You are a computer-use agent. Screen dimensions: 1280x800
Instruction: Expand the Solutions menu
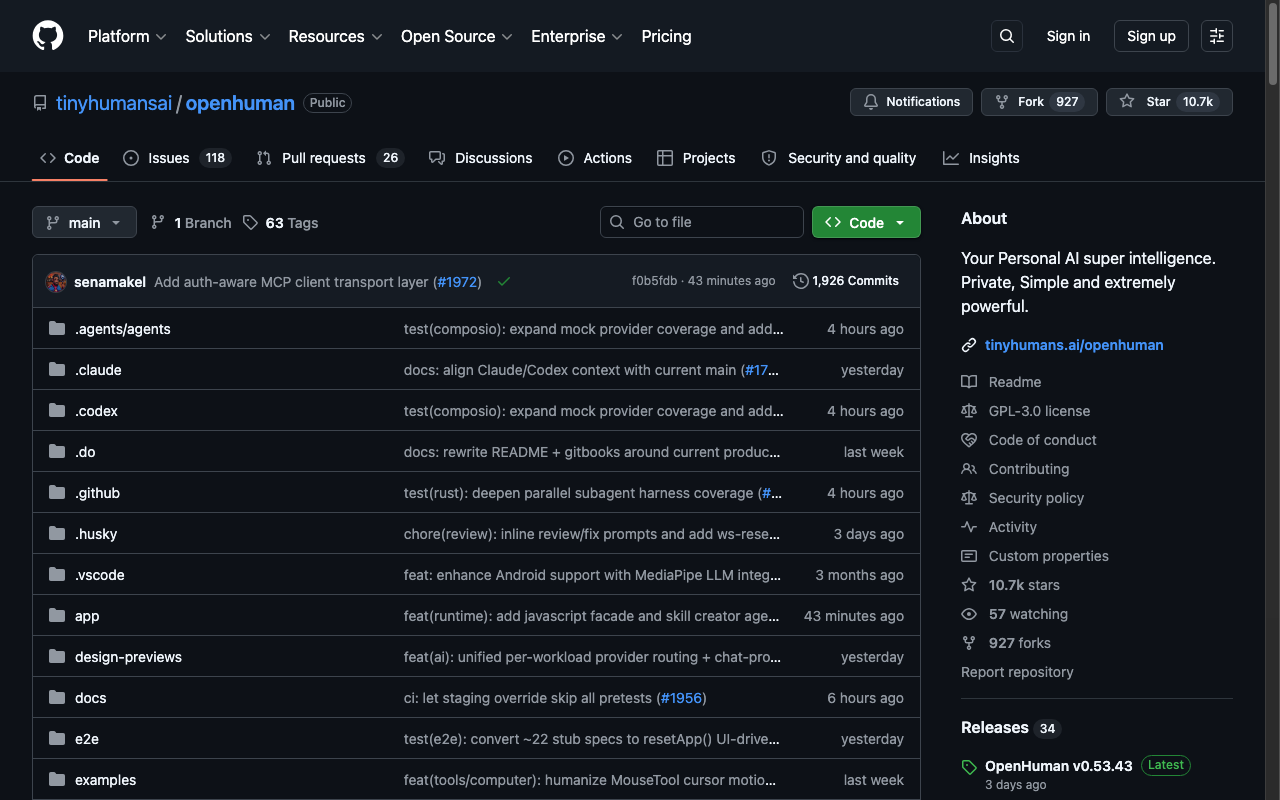(x=228, y=36)
